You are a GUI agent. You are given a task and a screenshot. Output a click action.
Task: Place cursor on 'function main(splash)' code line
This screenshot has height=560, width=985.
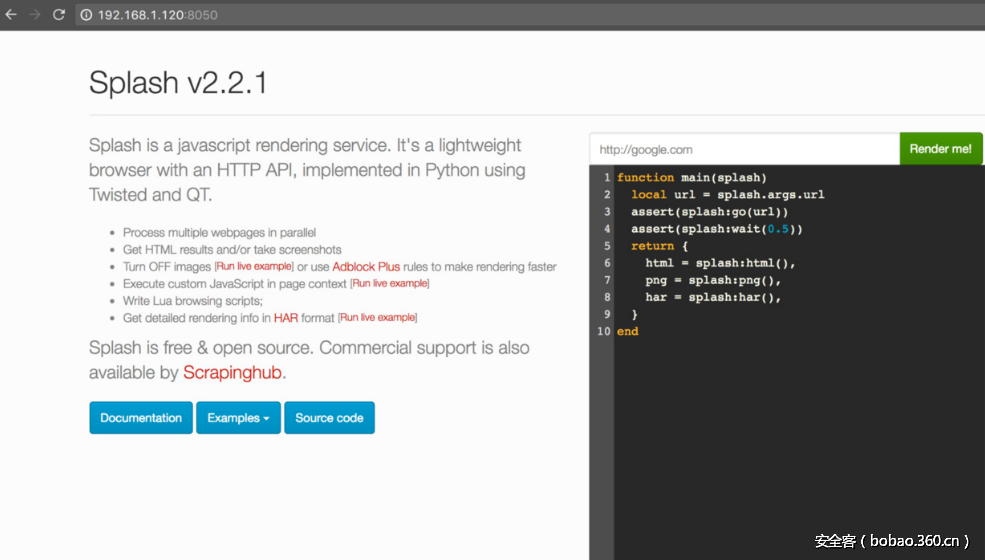(x=692, y=178)
